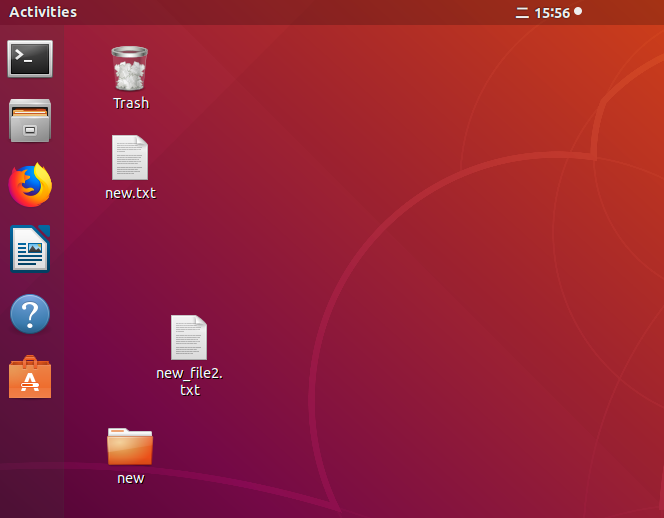The height and width of the screenshot is (518, 664).
Task: Click the Activities button in top bar
Action: [43, 12]
